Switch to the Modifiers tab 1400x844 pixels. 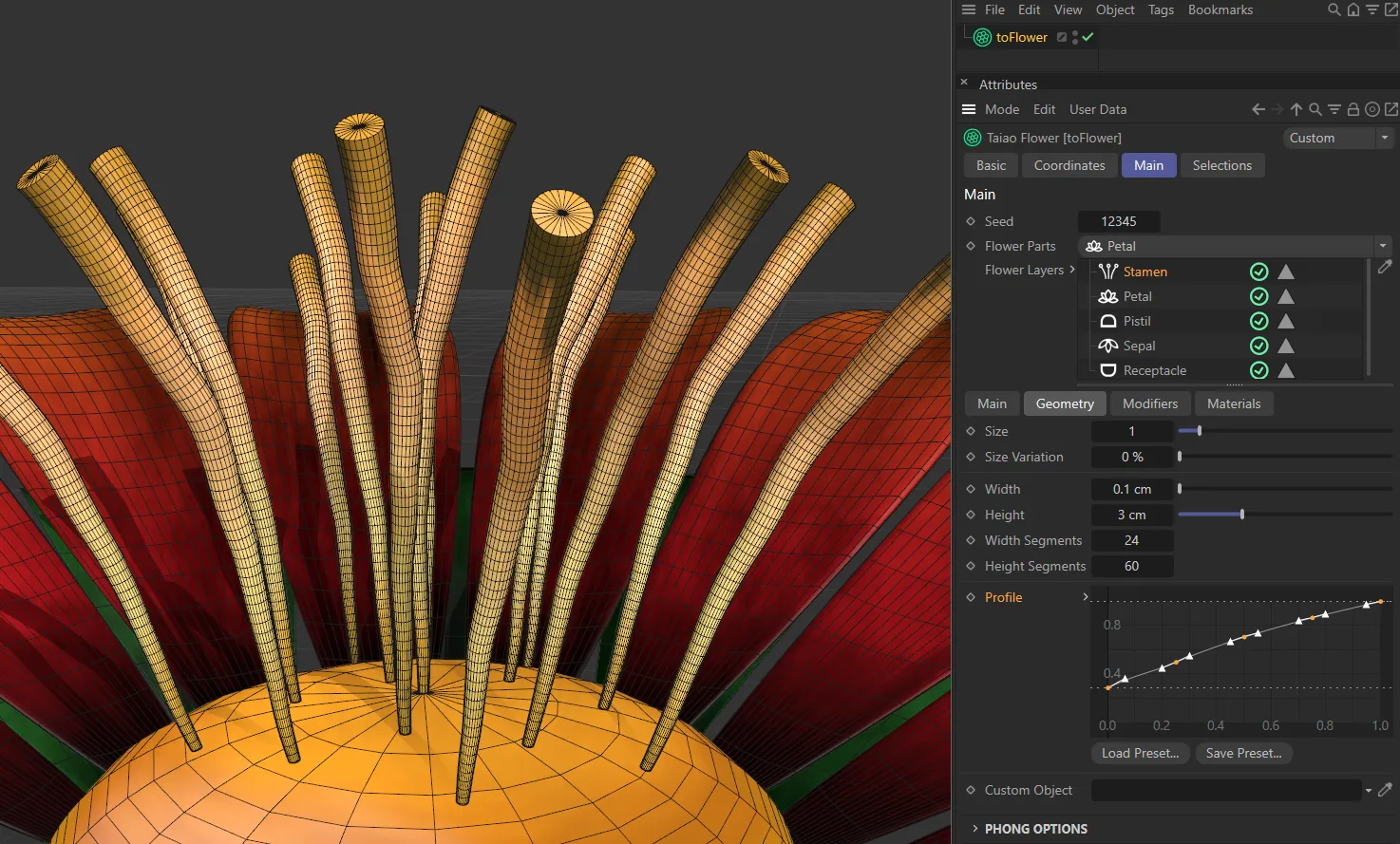[1149, 403]
